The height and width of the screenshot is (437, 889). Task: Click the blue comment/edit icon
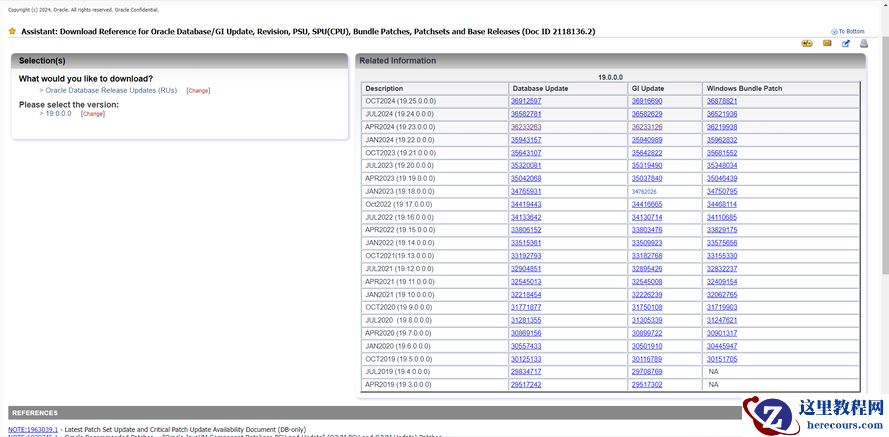tap(846, 44)
